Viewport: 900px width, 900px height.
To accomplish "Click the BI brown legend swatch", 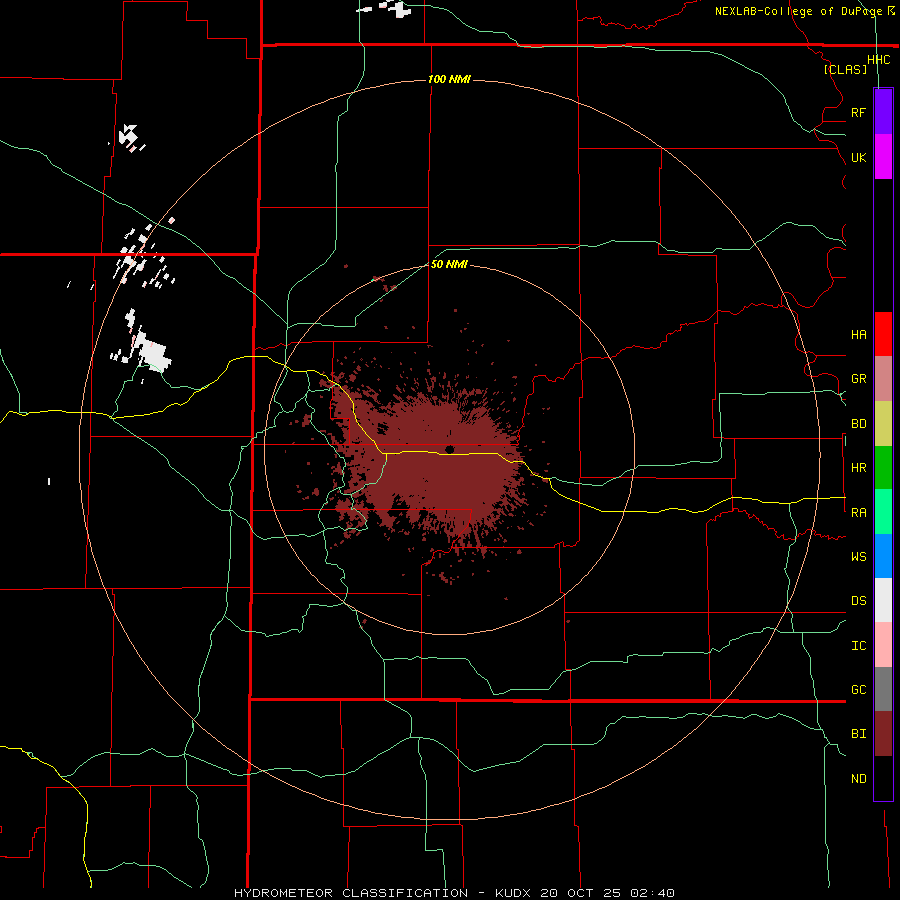I will (883, 734).
